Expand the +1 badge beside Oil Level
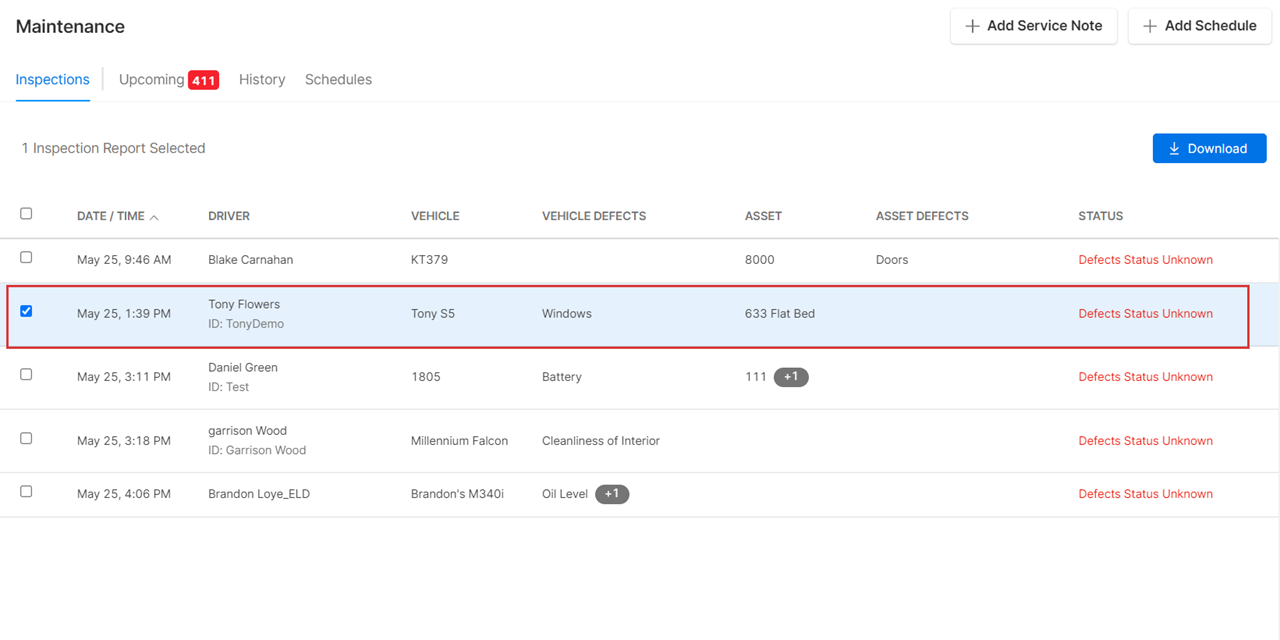The image size is (1280, 640). coord(612,494)
